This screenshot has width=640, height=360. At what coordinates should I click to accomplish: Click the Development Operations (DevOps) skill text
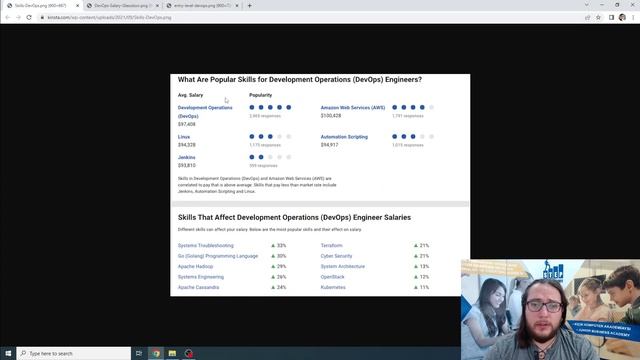(205, 112)
